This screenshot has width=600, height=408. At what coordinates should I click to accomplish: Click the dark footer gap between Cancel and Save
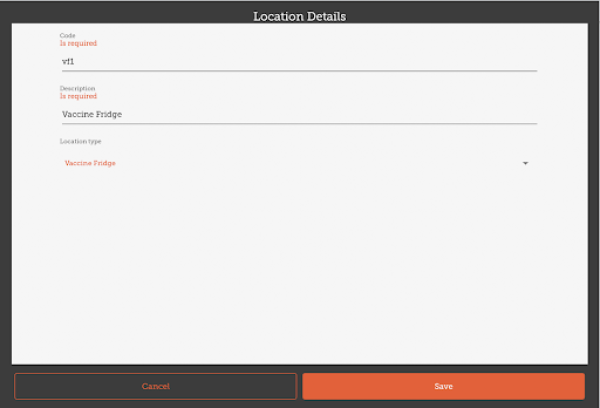(300, 386)
